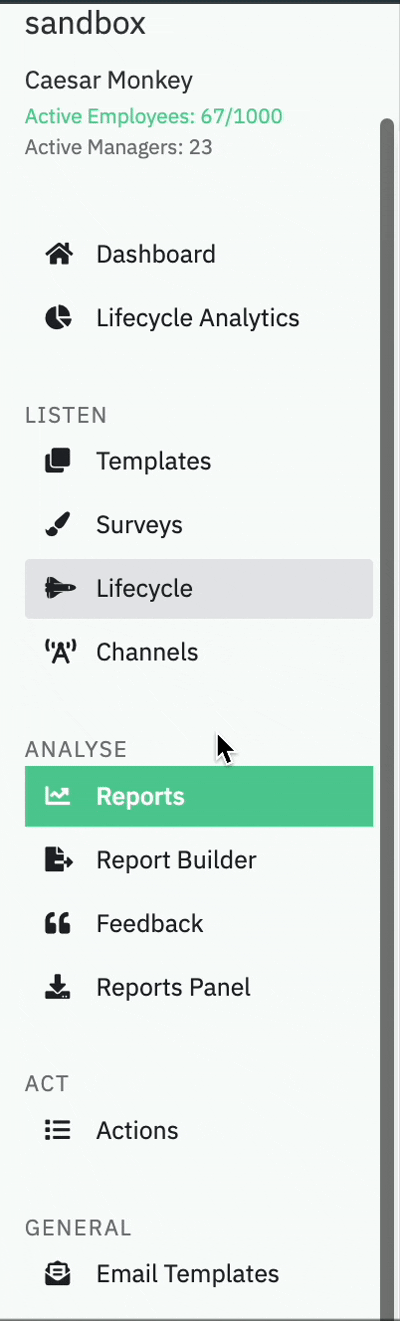The height and width of the screenshot is (1321, 400).
Task: Click the Reports line chart icon
Action: pos(59,796)
